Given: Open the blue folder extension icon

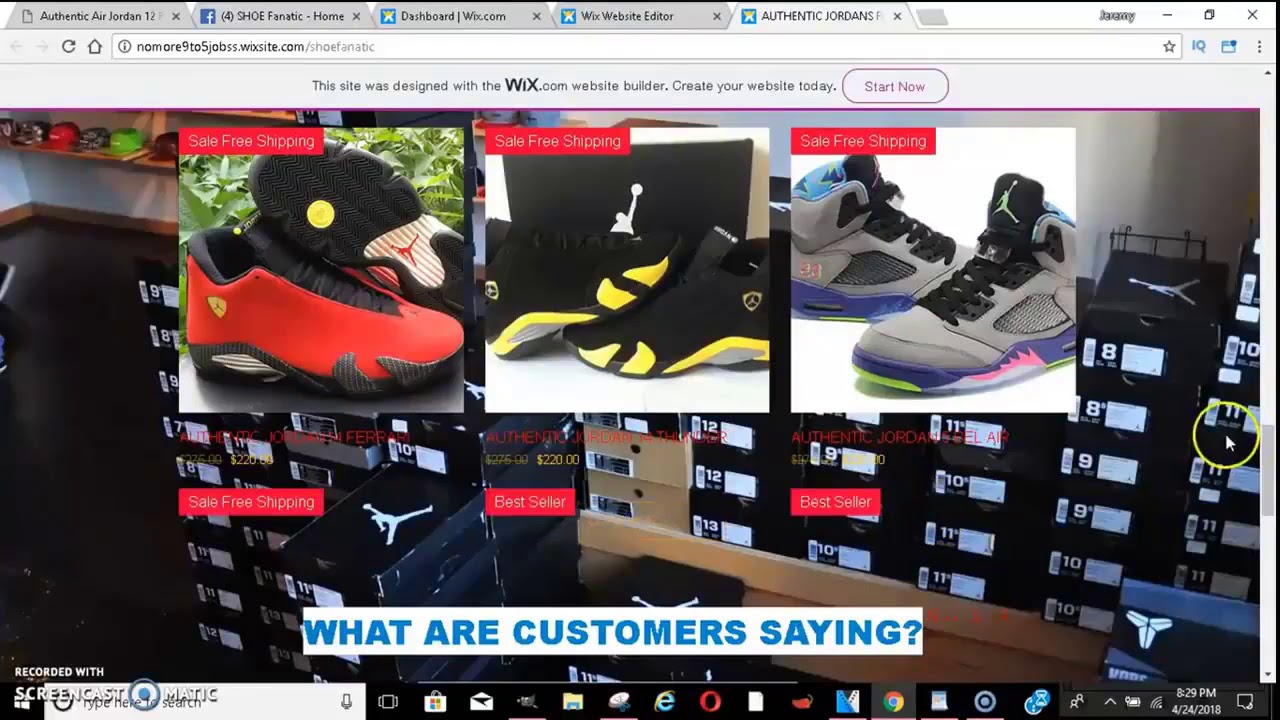Looking at the screenshot, I should click(1229, 46).
